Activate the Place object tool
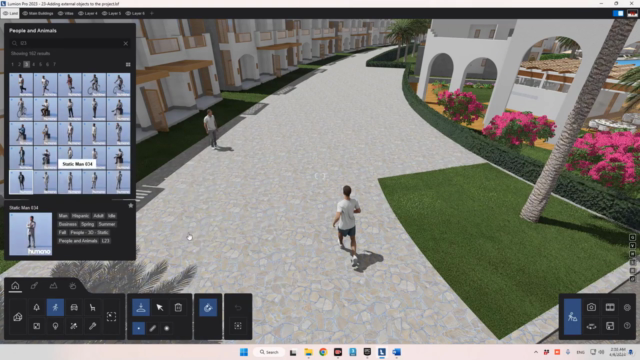The image size is (640, 360). click(141, 307)
